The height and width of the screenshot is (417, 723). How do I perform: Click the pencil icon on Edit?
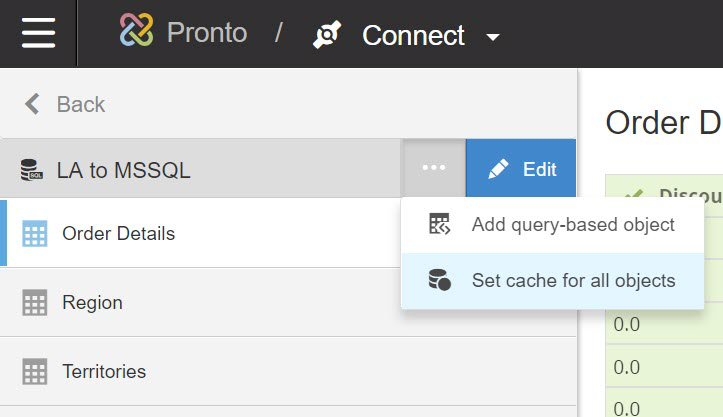coord(498,169)
